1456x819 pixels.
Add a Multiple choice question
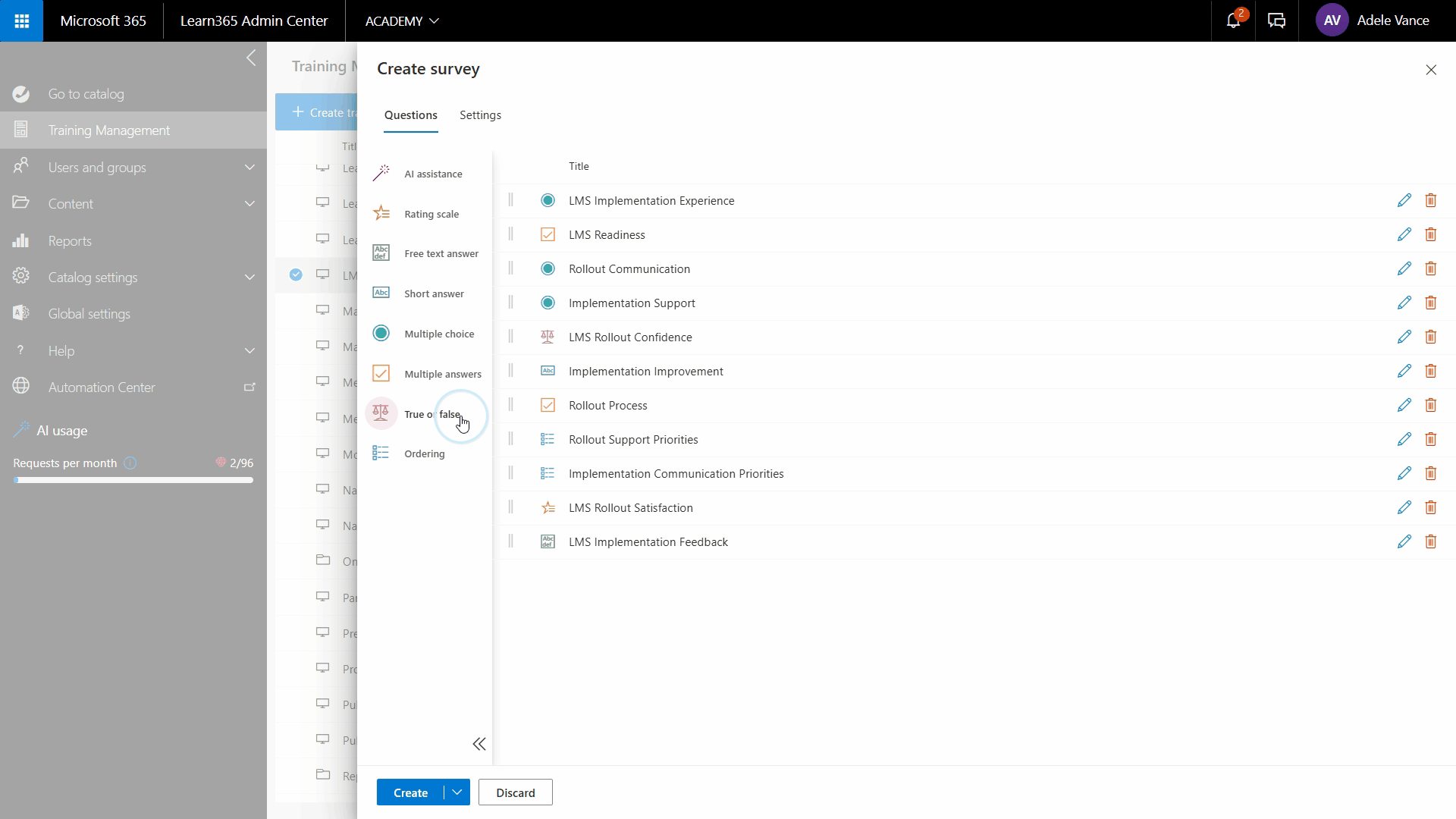point(425,334)
